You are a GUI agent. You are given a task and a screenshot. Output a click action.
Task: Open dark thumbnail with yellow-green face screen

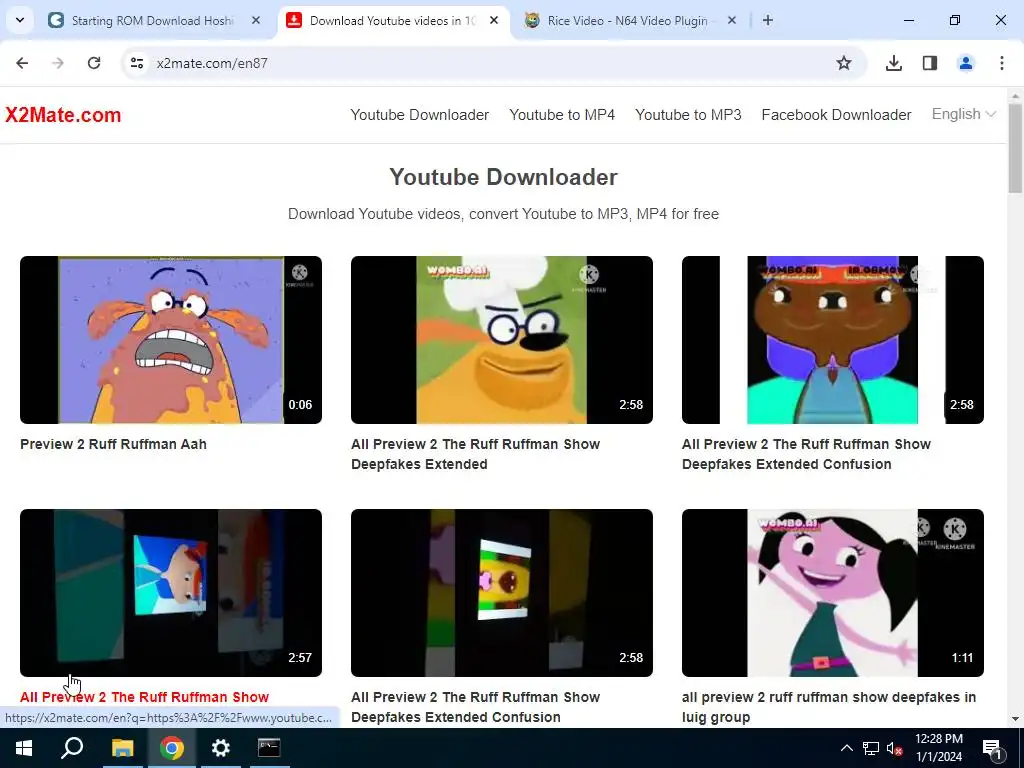[502, 592]
